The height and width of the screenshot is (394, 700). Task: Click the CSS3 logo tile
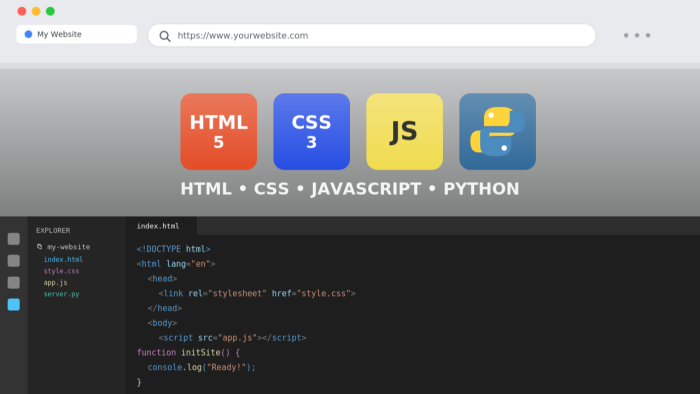click(312, 131)
